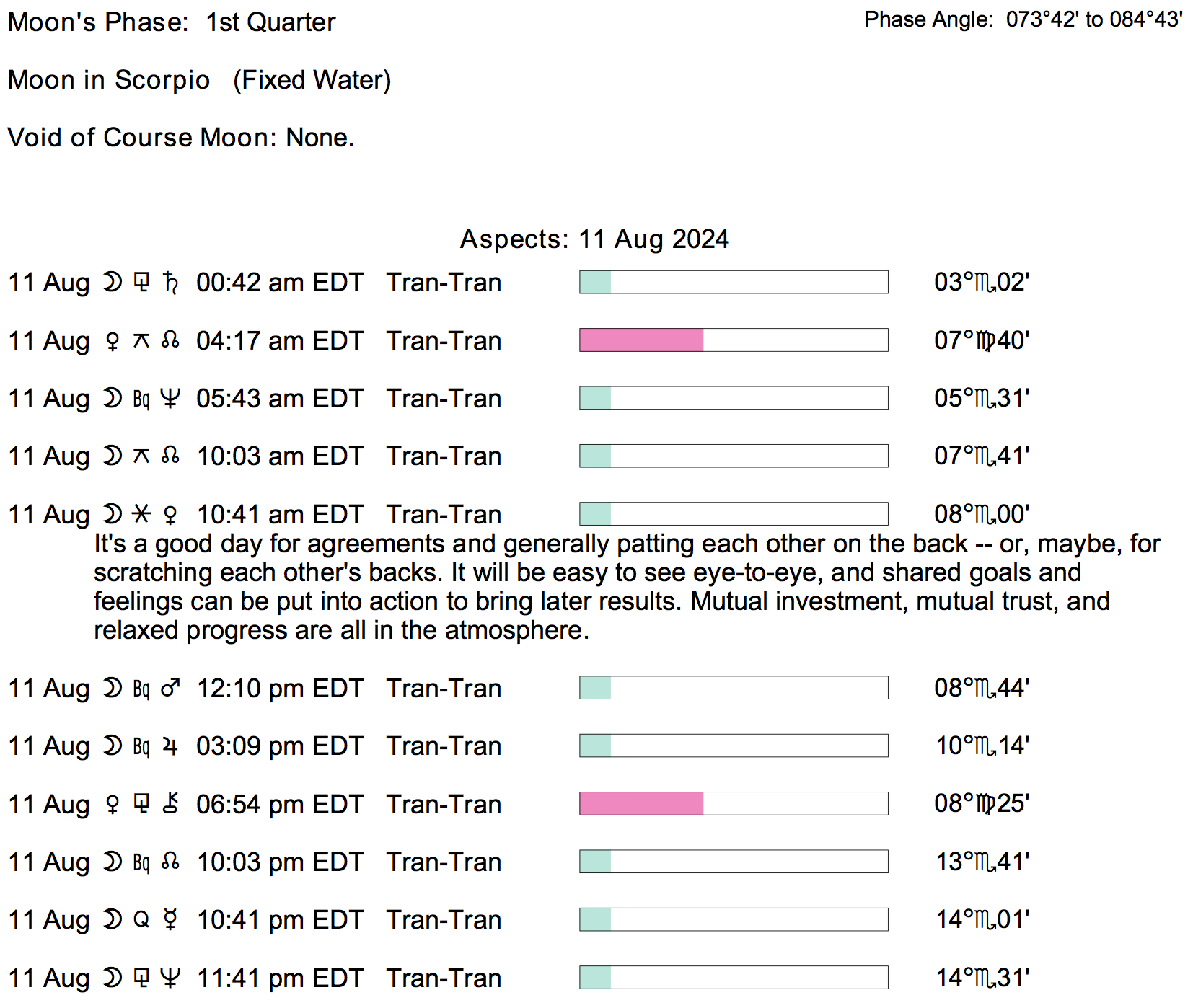This screenshot has width=1193, height=1008.
Task: Click the Virgo sign glyph in the 07°40' position
Action: pos(985,341)
